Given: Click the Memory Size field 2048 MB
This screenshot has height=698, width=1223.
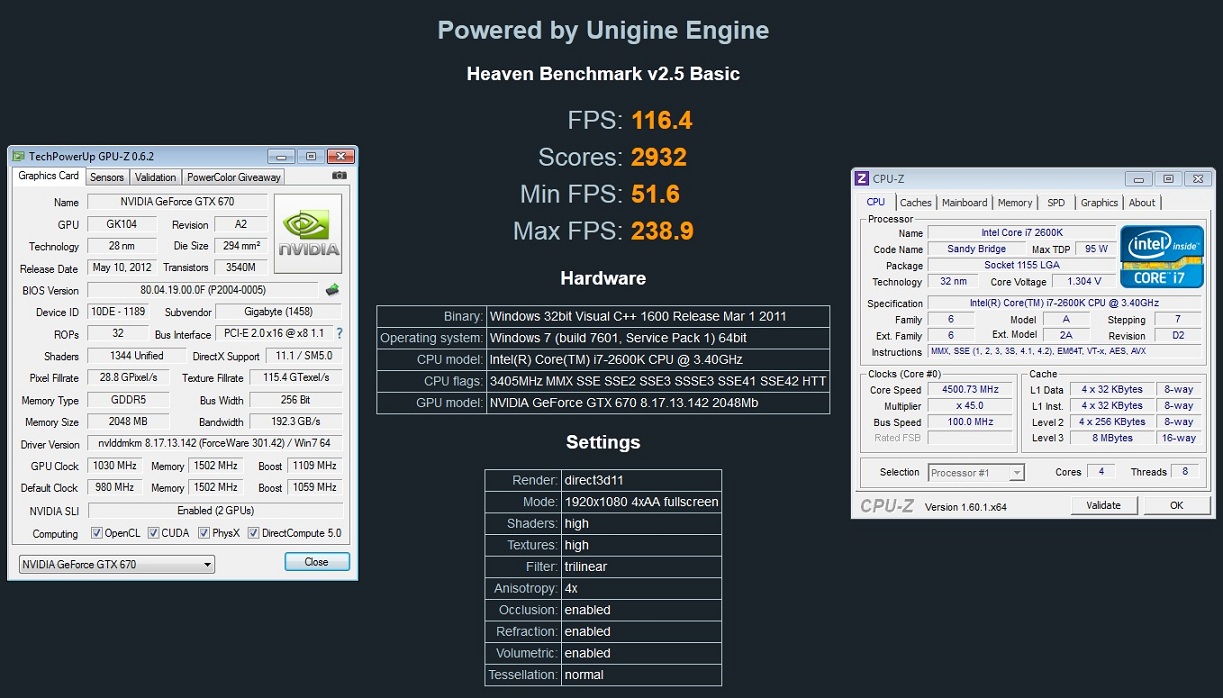Looking at the screenshot, I should tap(129, 422).
